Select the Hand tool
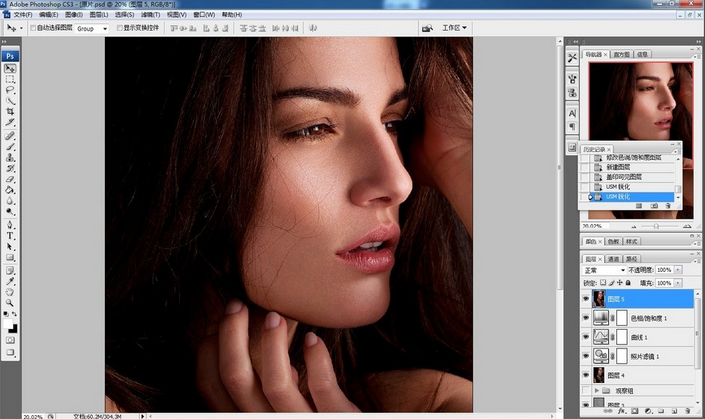Viewport: 705px width, 419px height. pyautogui.click(x=10, y=292)
